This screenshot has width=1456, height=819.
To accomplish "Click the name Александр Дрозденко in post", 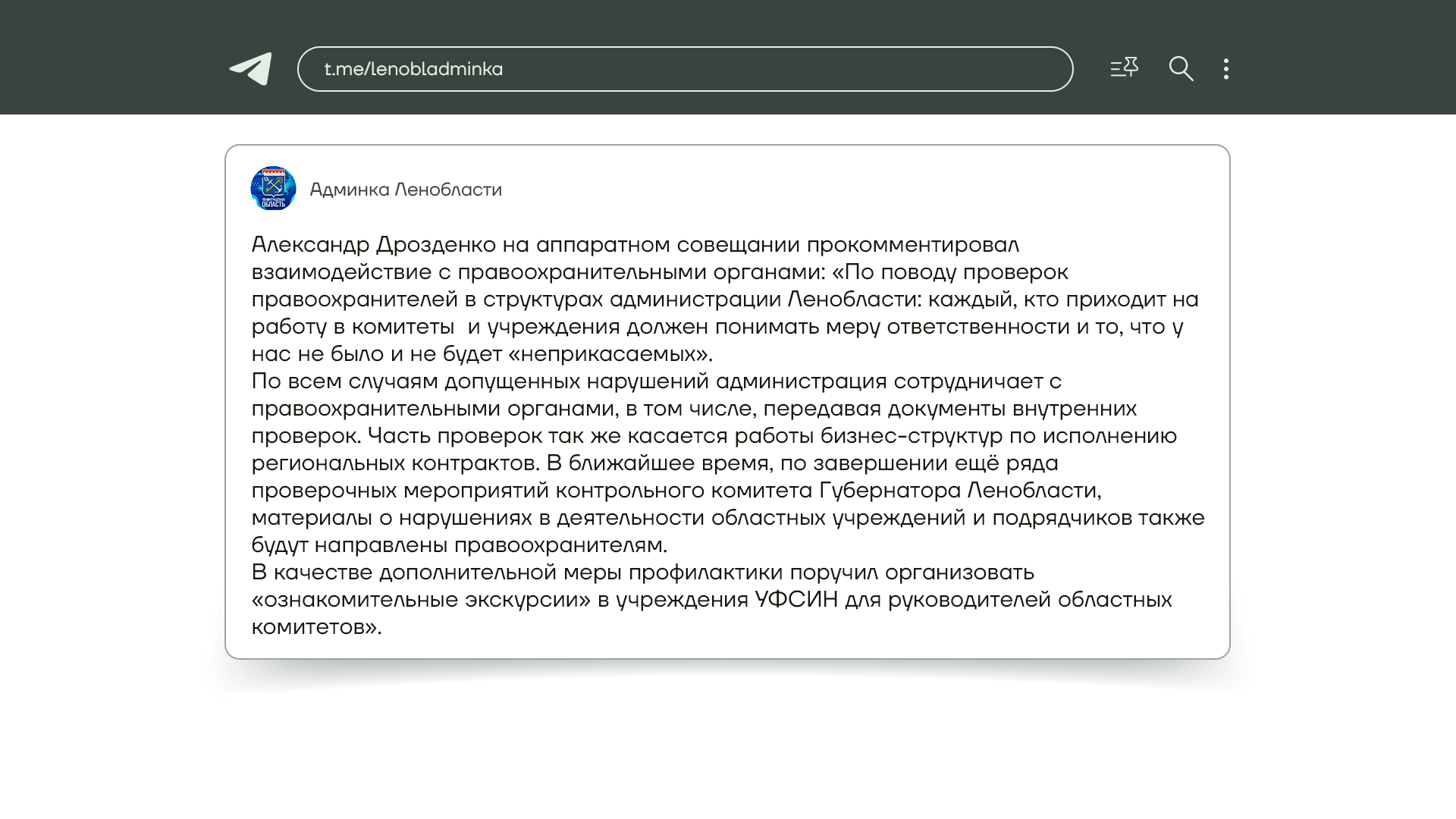I will click(374, 245).
